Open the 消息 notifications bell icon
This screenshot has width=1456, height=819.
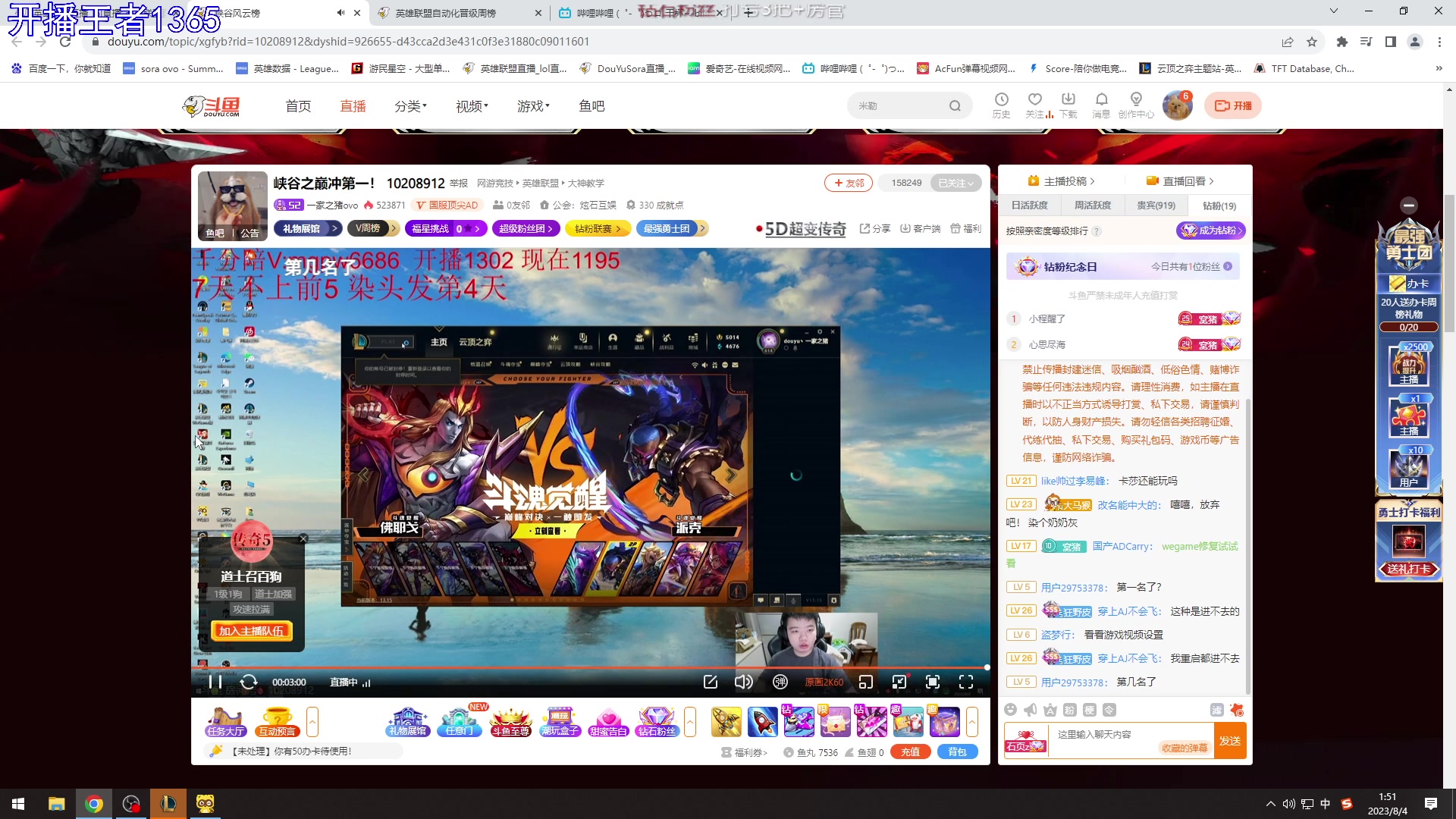pyautogui.click(x=1101, y=105)
